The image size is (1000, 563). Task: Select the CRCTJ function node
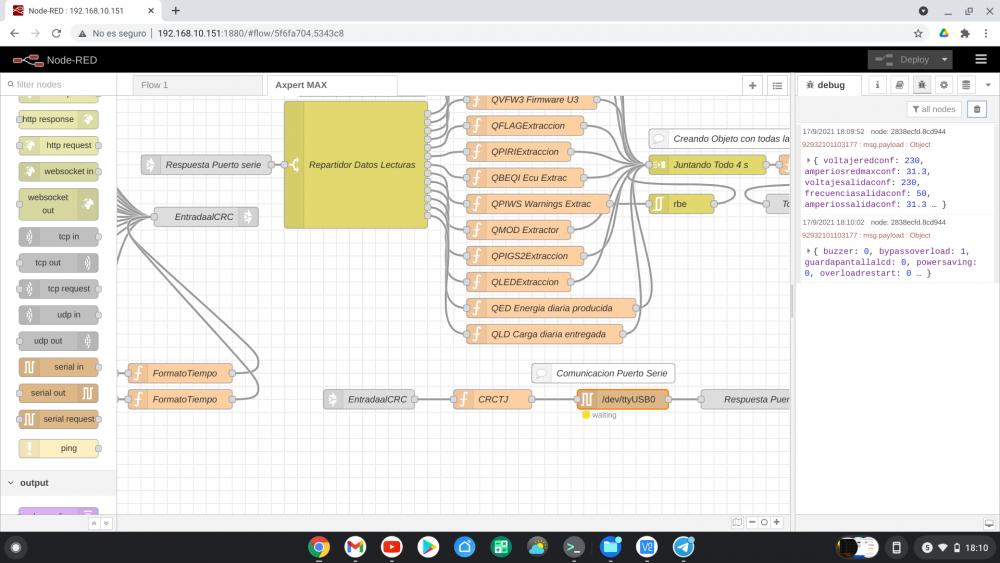[492, 399]
